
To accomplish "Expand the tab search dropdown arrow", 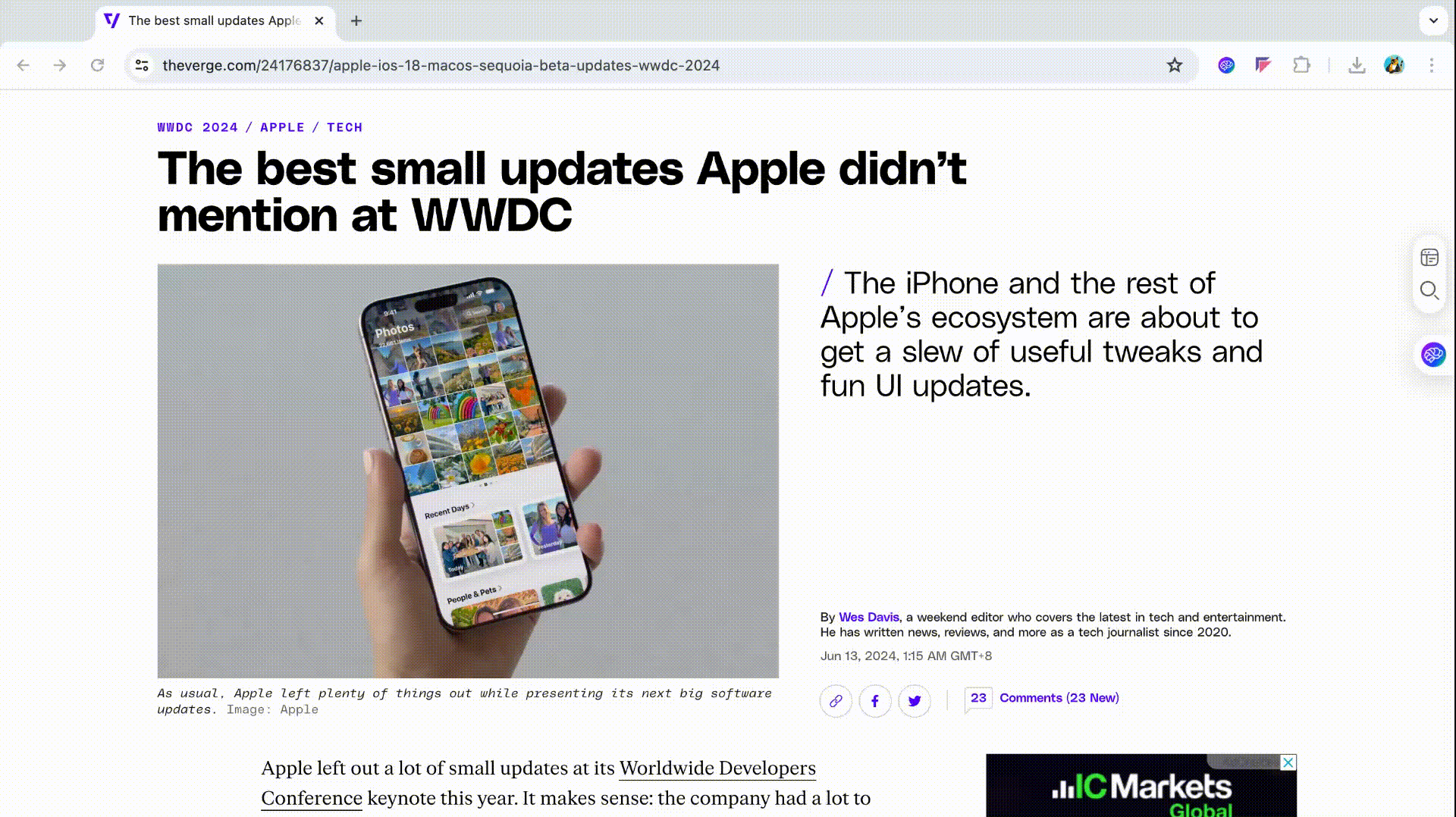I will (x=1433, y=20).
